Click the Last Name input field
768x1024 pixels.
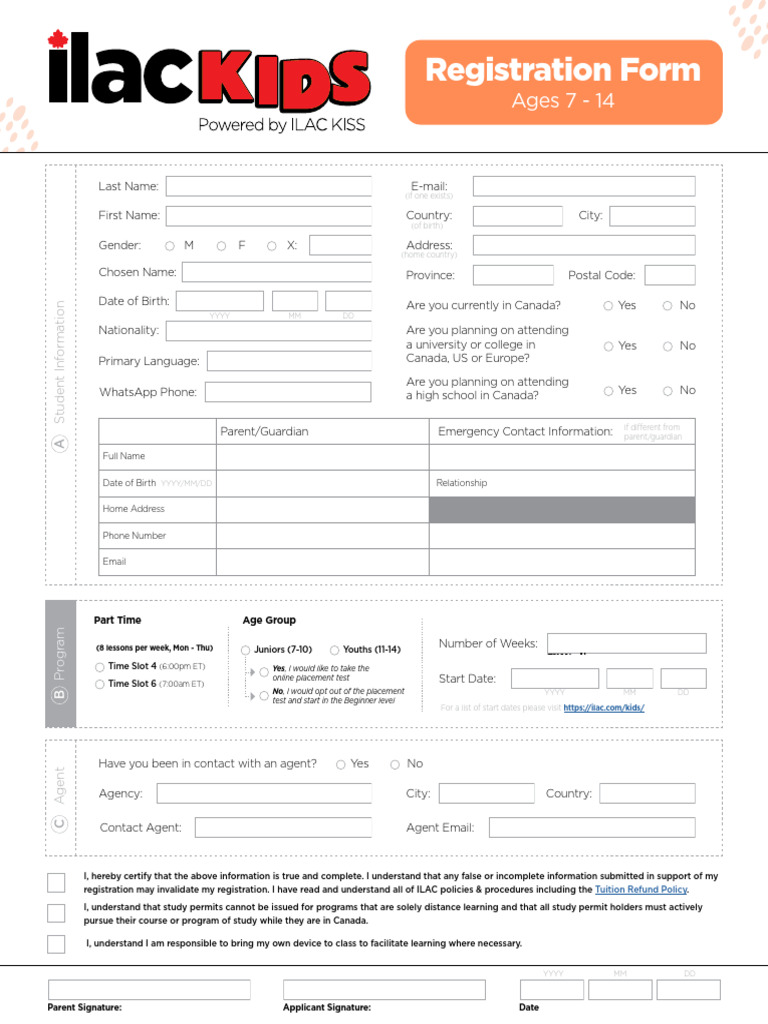point(268,186)
